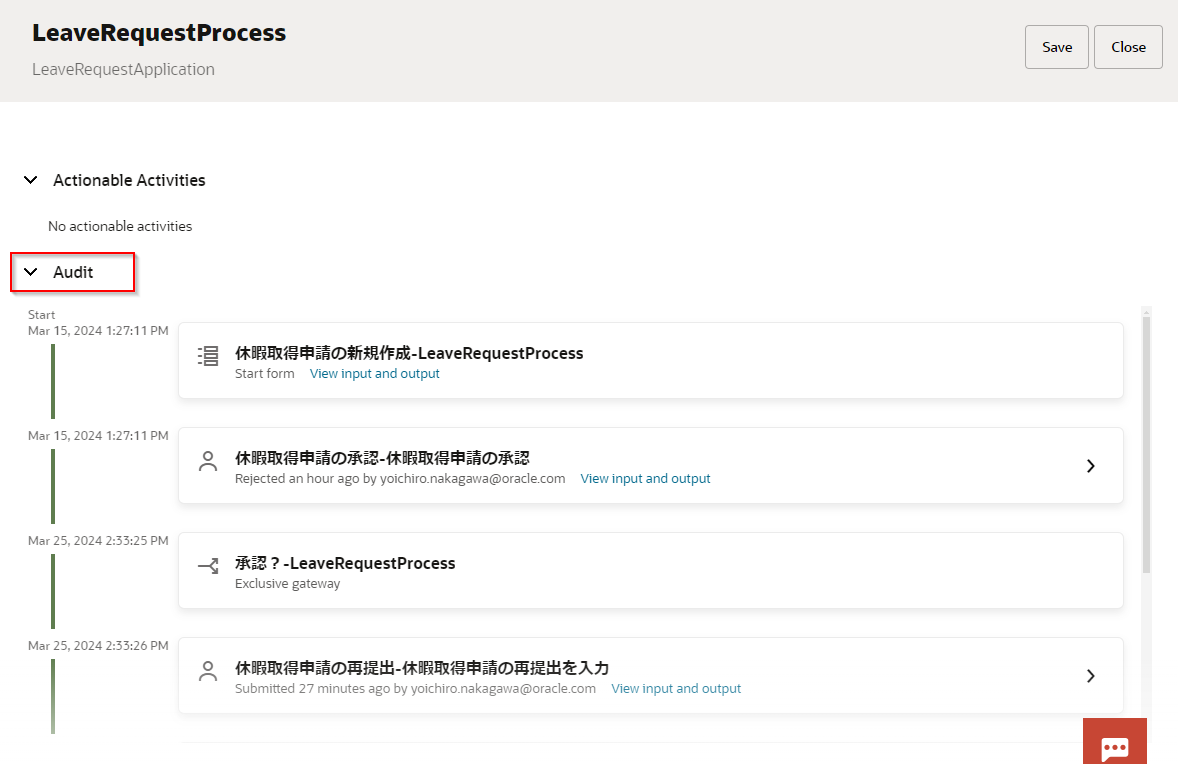Viewport: 1178px width, 764px height.
Task: Open View input and output for Start form
Action: pos(374,374)
